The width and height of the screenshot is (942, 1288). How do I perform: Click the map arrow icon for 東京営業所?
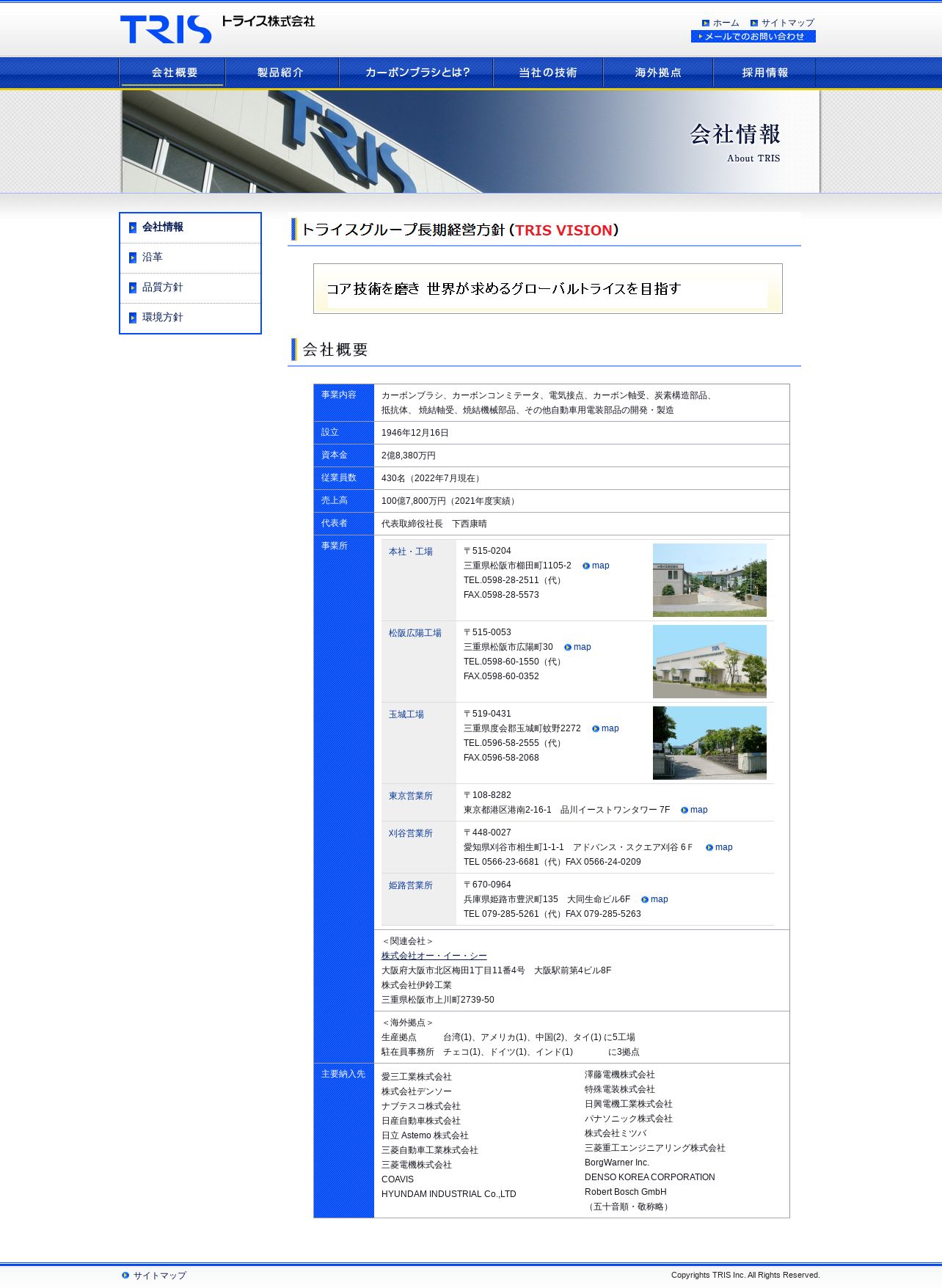(684, 811)
